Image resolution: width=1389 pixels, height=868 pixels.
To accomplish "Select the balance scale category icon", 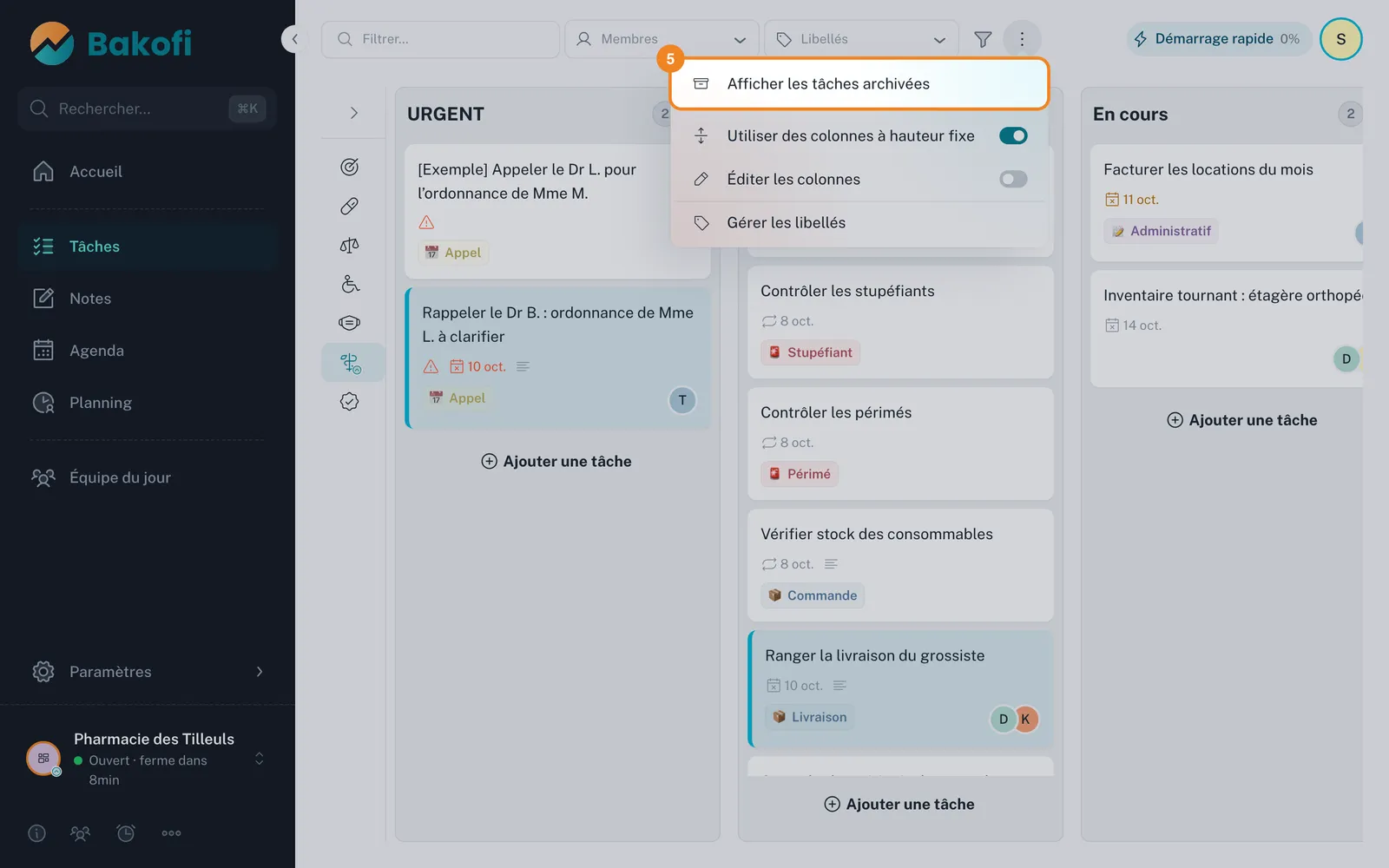I will (x=350, y=246).
